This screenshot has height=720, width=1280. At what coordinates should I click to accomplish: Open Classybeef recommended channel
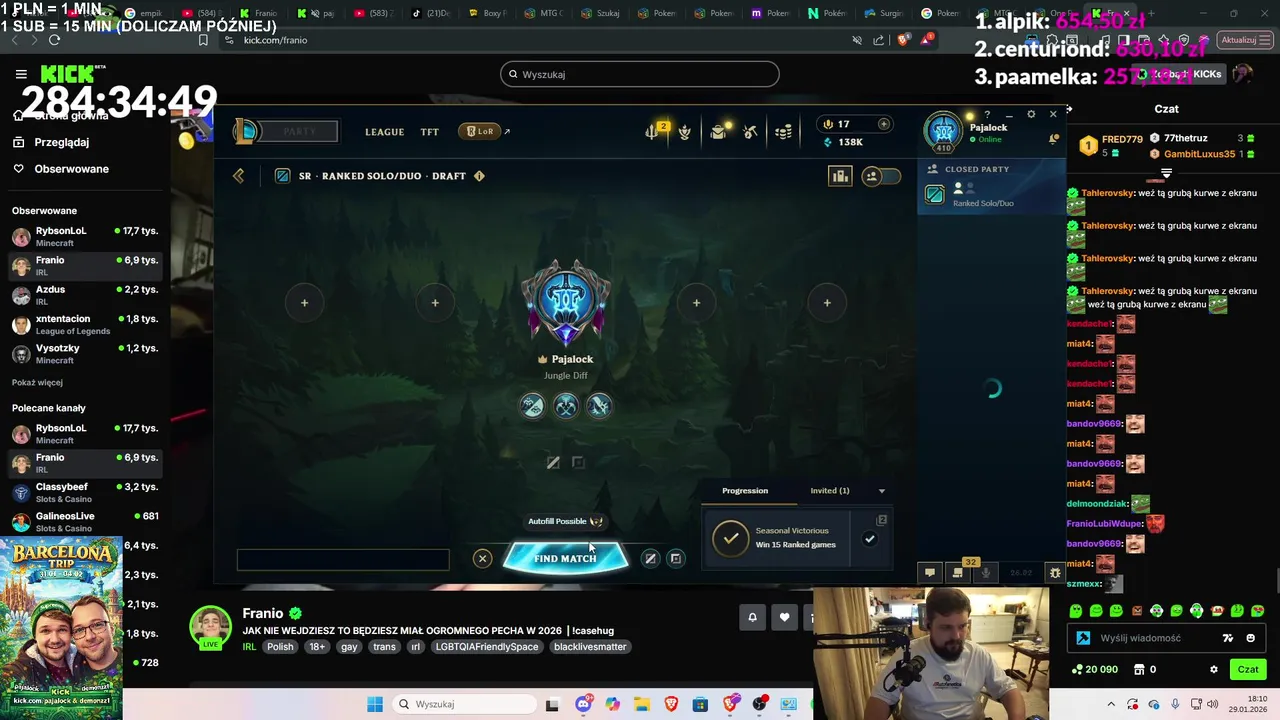pyautogui.click(x=85, y=492)
